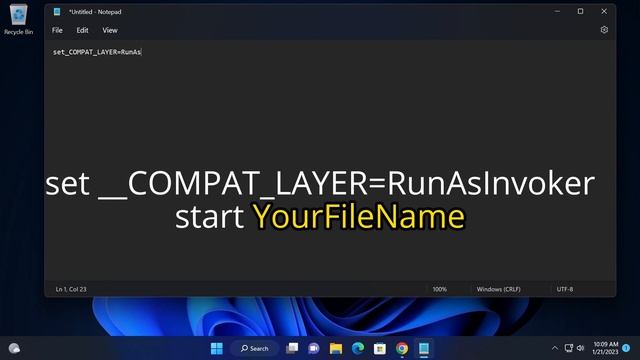Expand the hidden system tray icons chevron
This screenshot has height=360, width=640.
(554, 348)
